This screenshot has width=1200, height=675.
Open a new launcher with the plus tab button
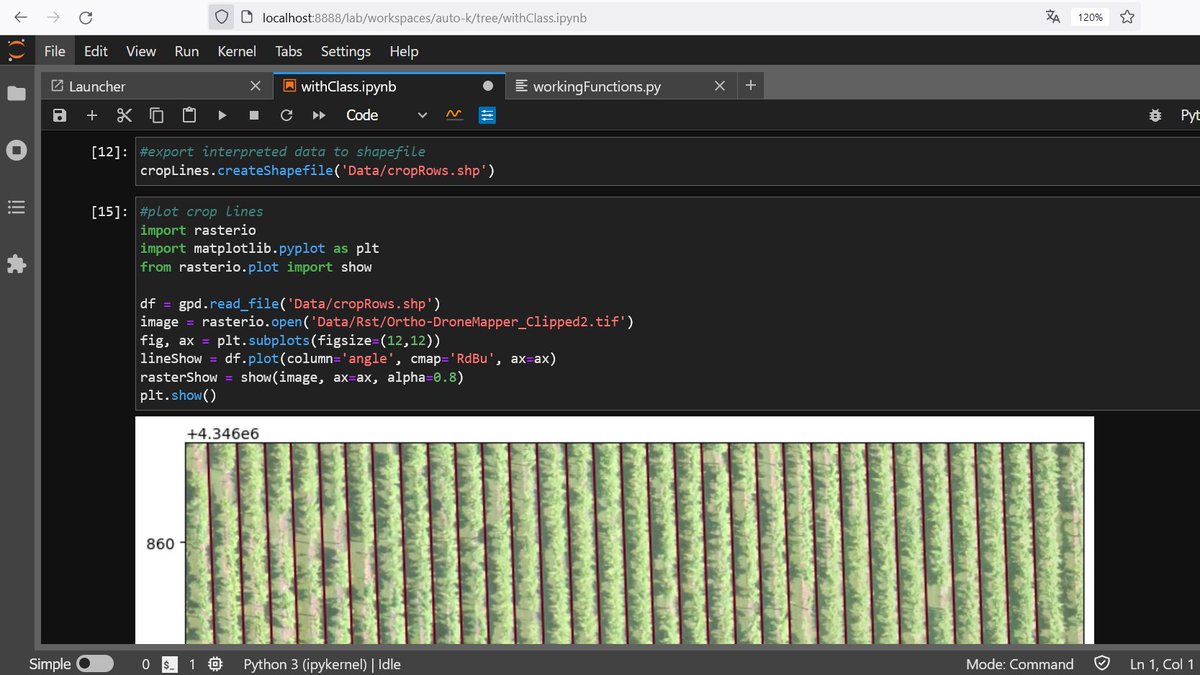751,86
